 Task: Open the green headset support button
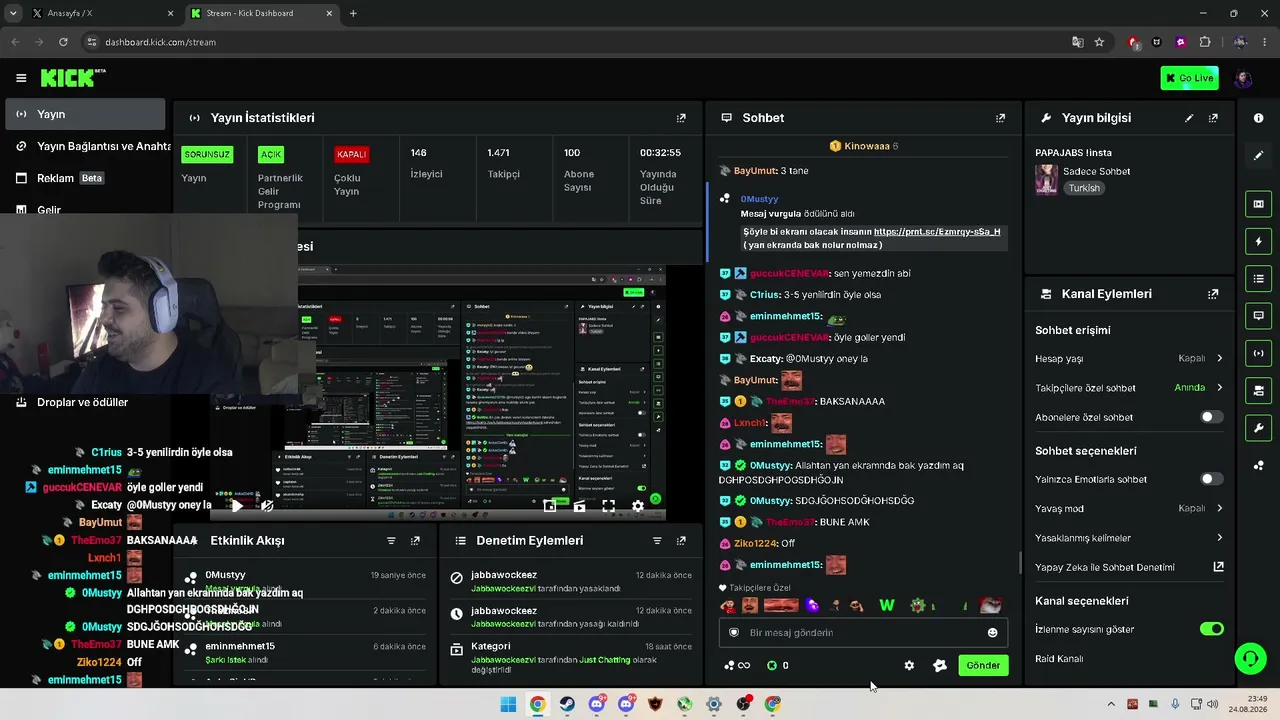coord(1250,658)
